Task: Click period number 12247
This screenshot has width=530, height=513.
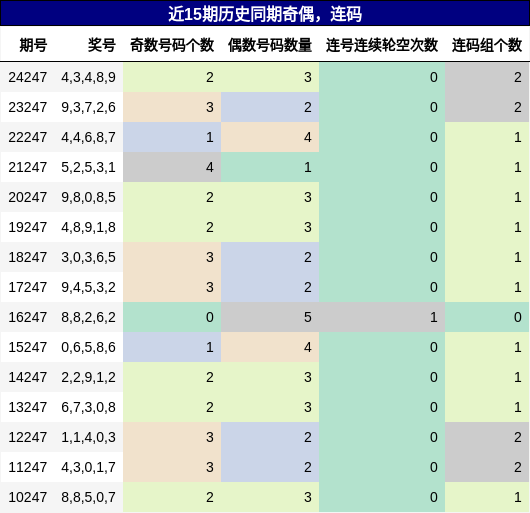Action: click(28, 437)
